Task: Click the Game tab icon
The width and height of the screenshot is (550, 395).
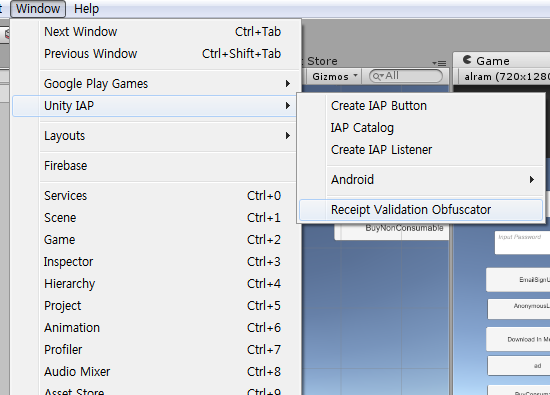Action: tap(467, 60)
